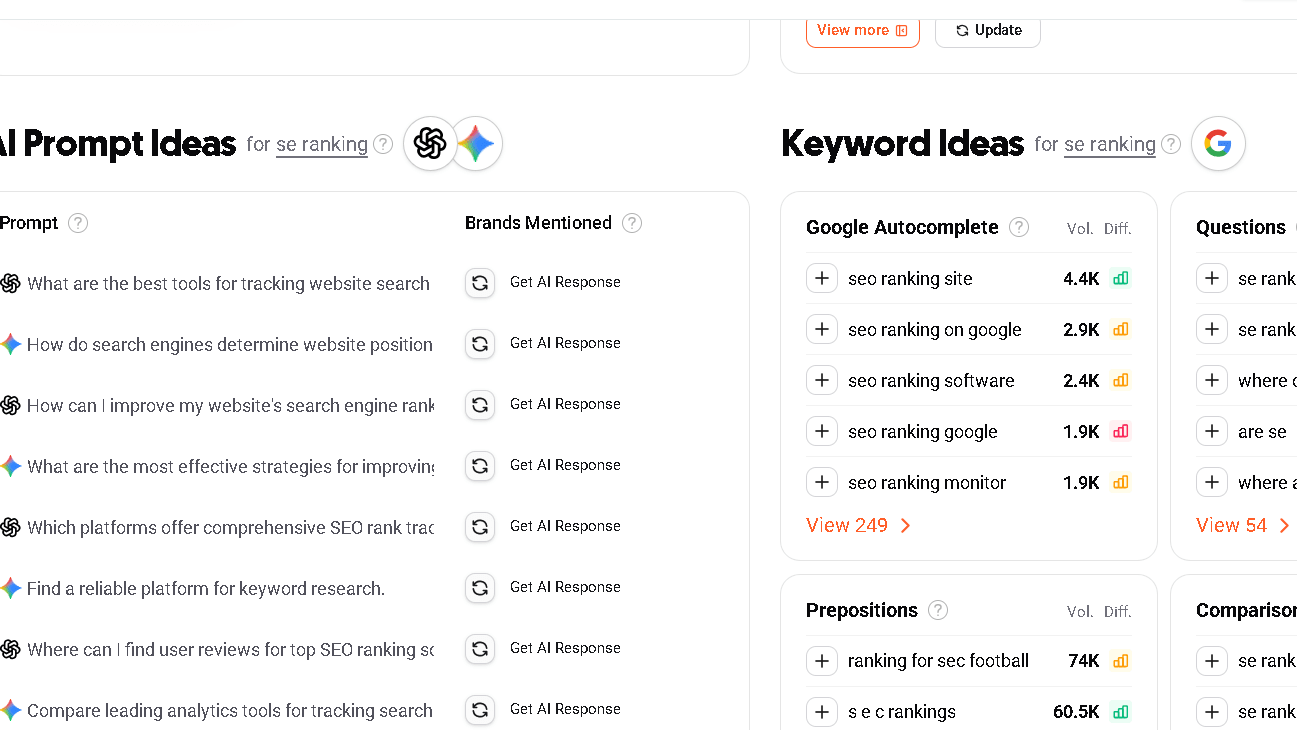The image size is (1297, 730).
Task: Refresh AI response for 'best tools for tracking' prompt
Action: pyautogui.click(x=480, y=283)
